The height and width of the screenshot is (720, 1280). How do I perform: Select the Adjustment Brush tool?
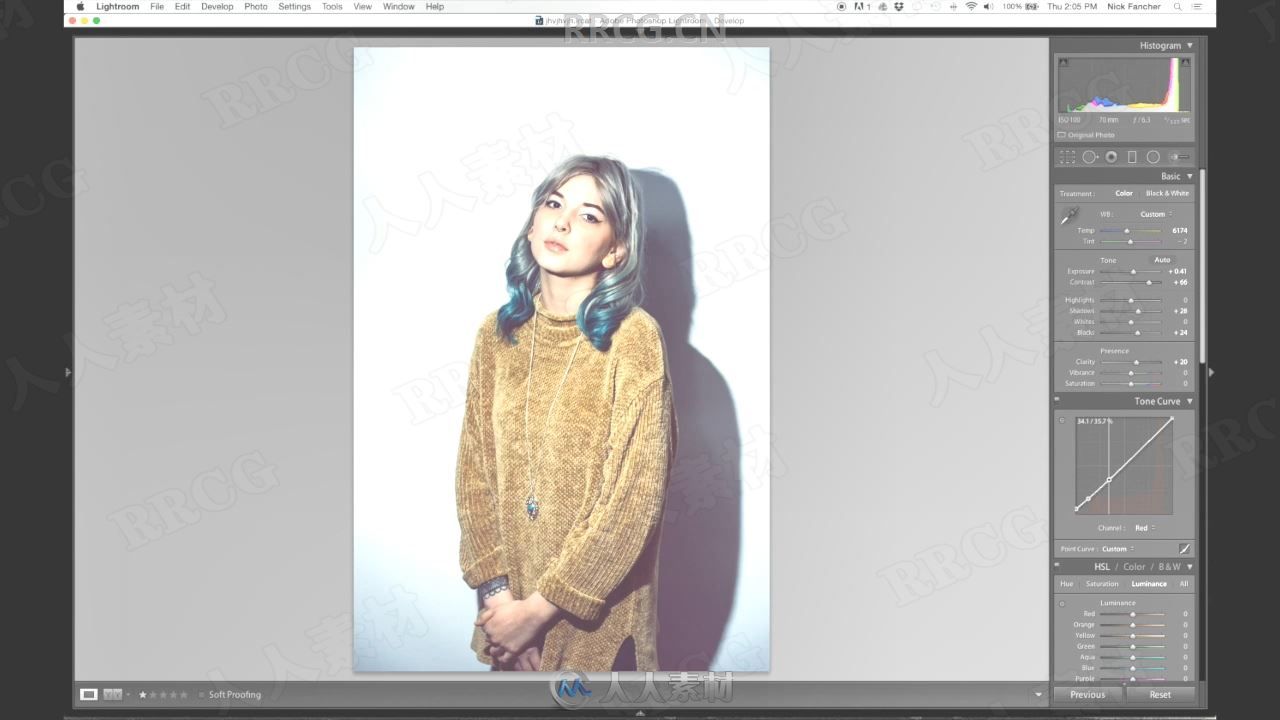click(1180, 157)
